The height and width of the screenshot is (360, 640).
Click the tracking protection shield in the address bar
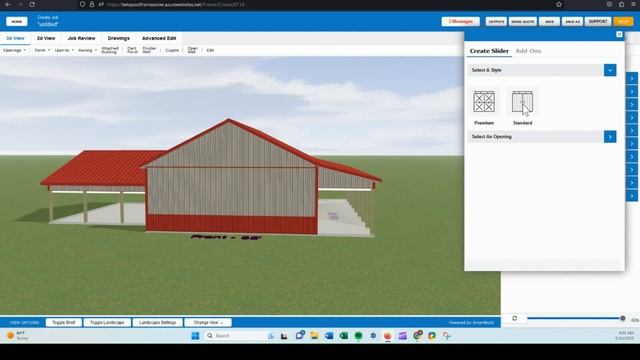pos(82,4)
